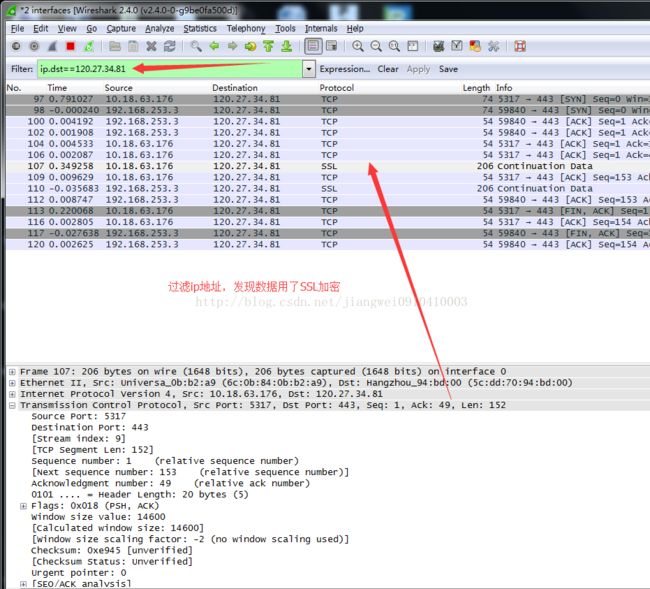The image size is (650, 589).
Task: Toggle auto scroll during live capture
Action: click(332, 46)
